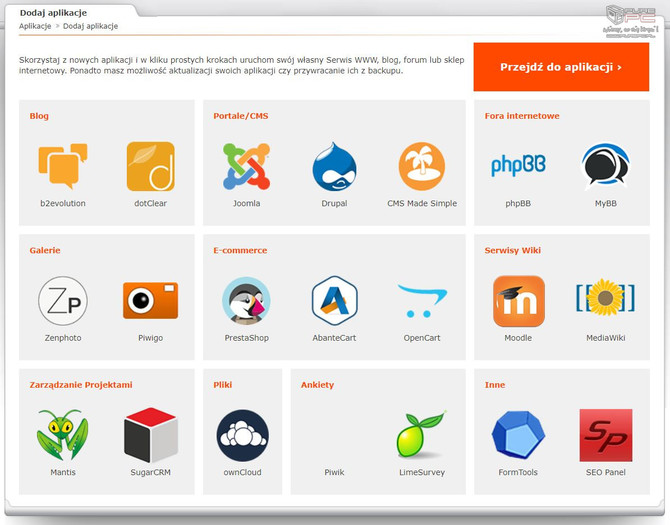The height and width of the screenshot is (525, 670).
Task: Click the Zenphoto caption text
Action: point(63,337)
